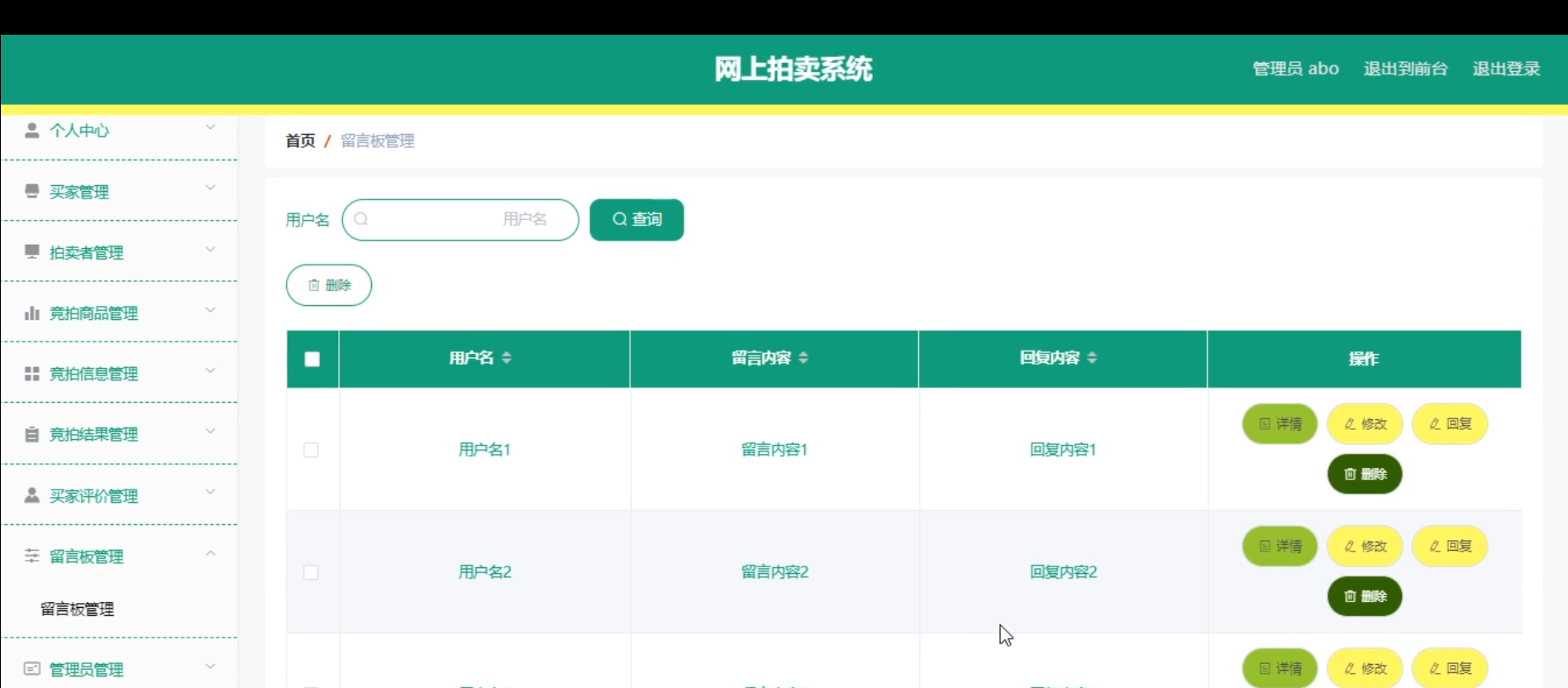Click the 竞拍商品管理 bar chart icon

(x=32, y=313)
